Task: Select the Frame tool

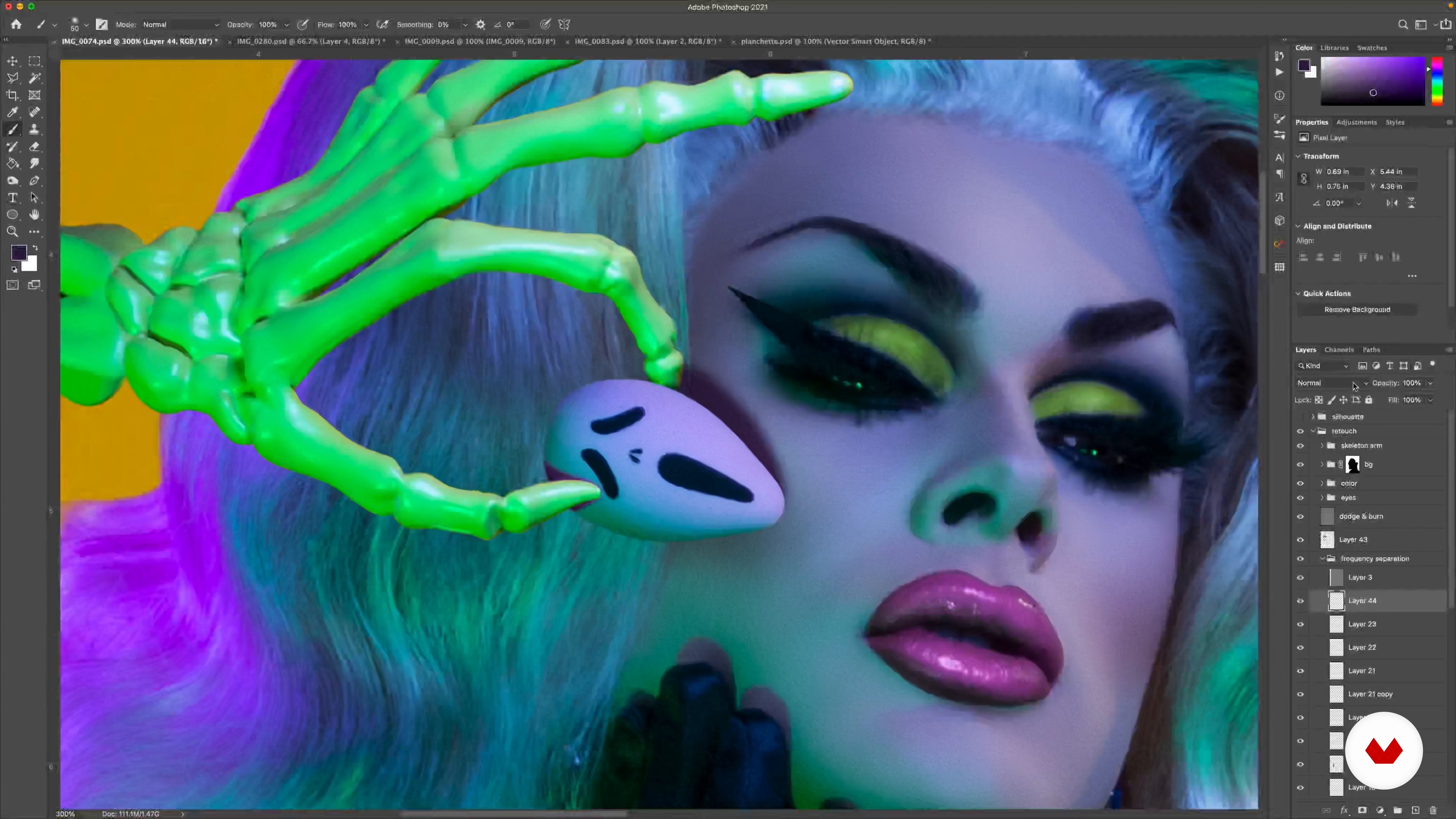Action: point(35,95)
